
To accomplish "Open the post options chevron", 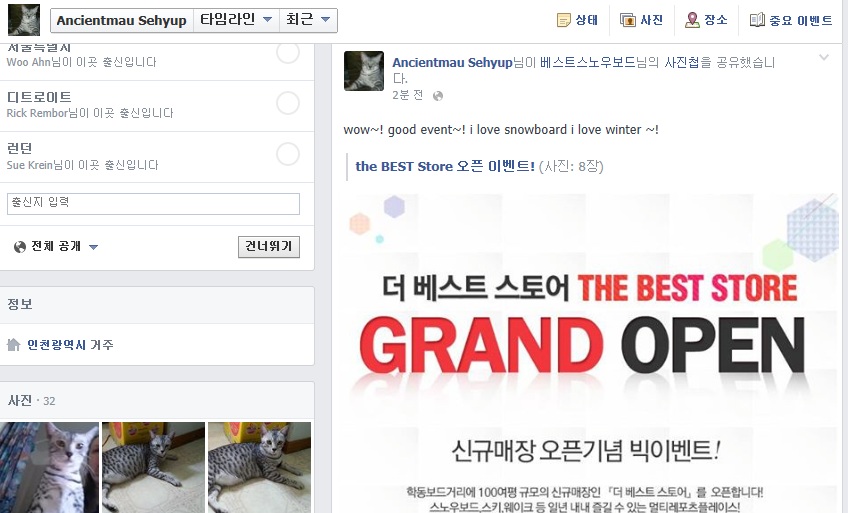I will [x=824, y=57].
